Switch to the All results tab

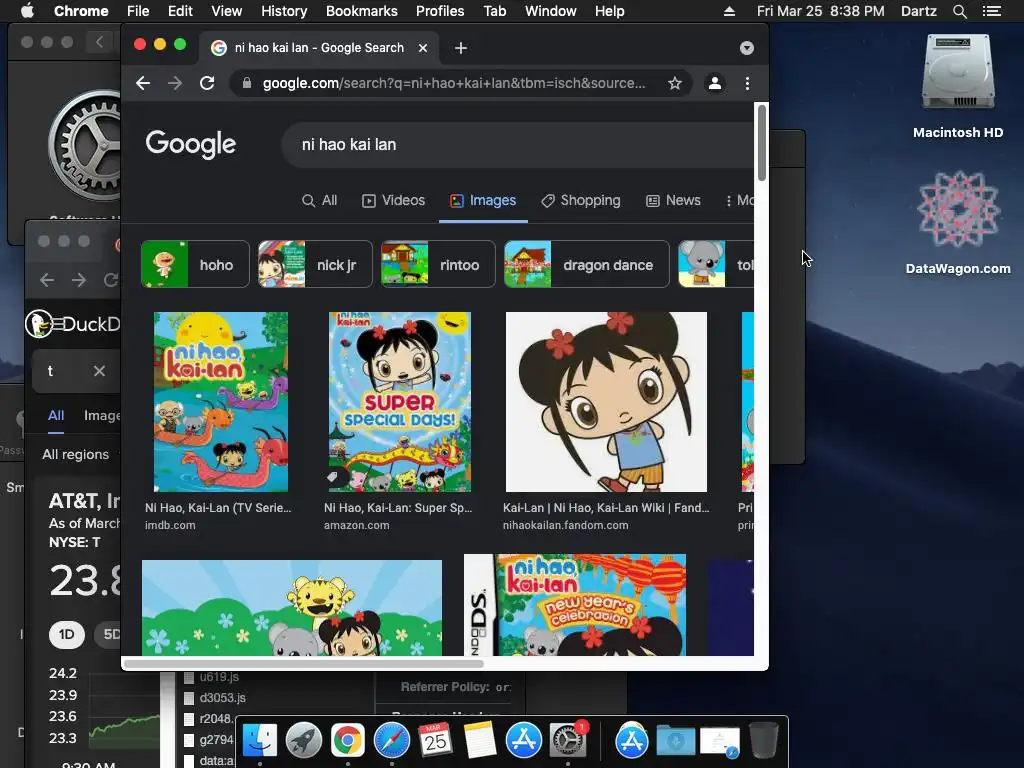[319, 200]
